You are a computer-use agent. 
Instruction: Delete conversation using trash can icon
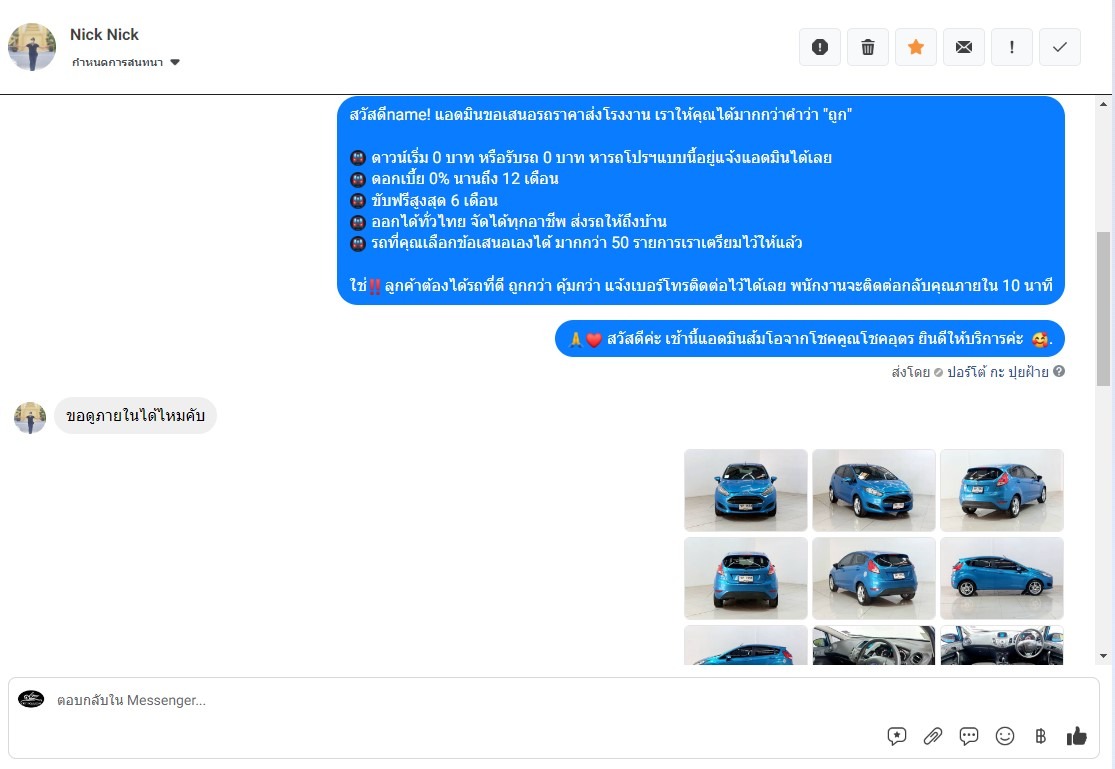(868, 47)
